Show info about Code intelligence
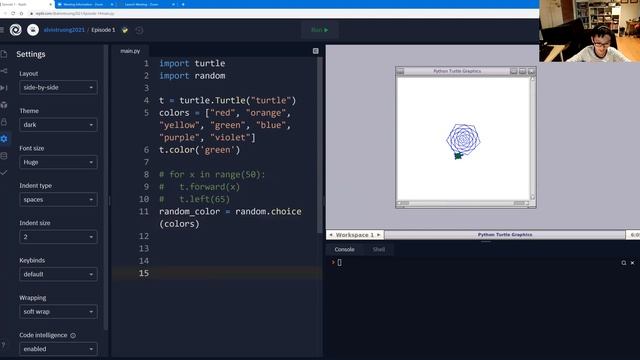This screenshot has height=360, width=640. [x=73, y=336]
